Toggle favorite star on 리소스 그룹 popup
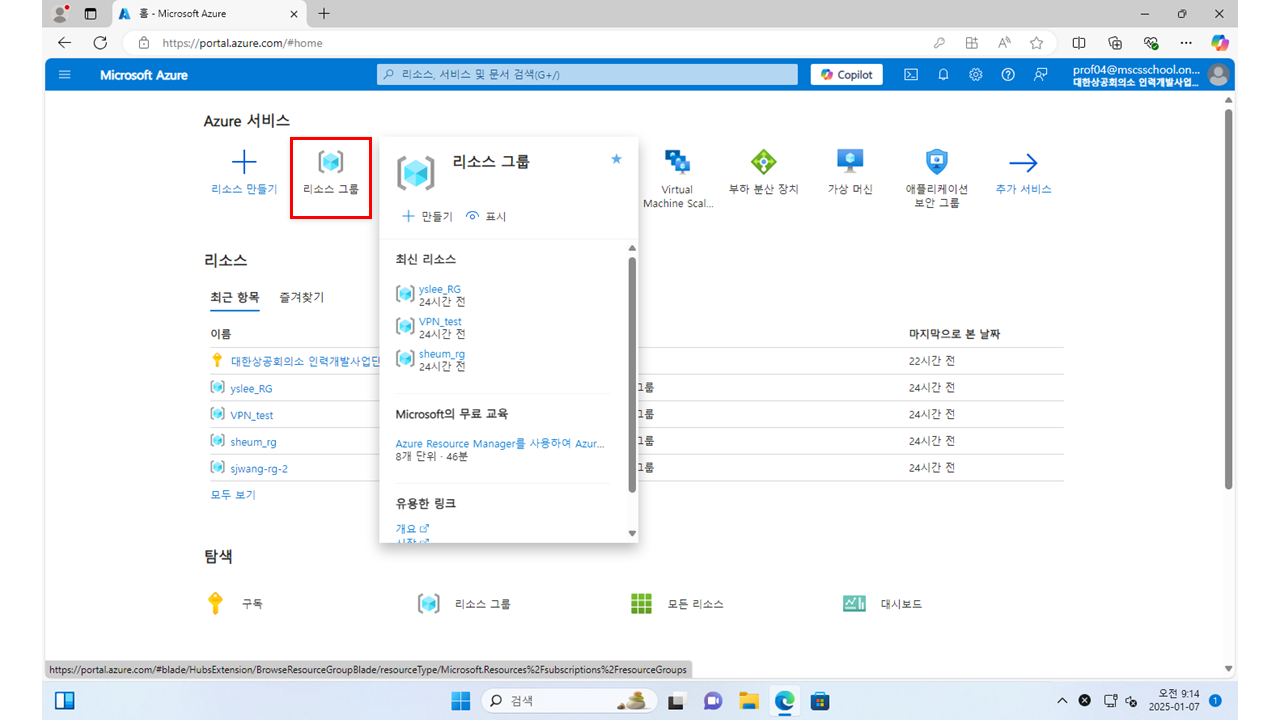Image resolution: width=1280 pixels, height=720 pixels. [616, 159]
